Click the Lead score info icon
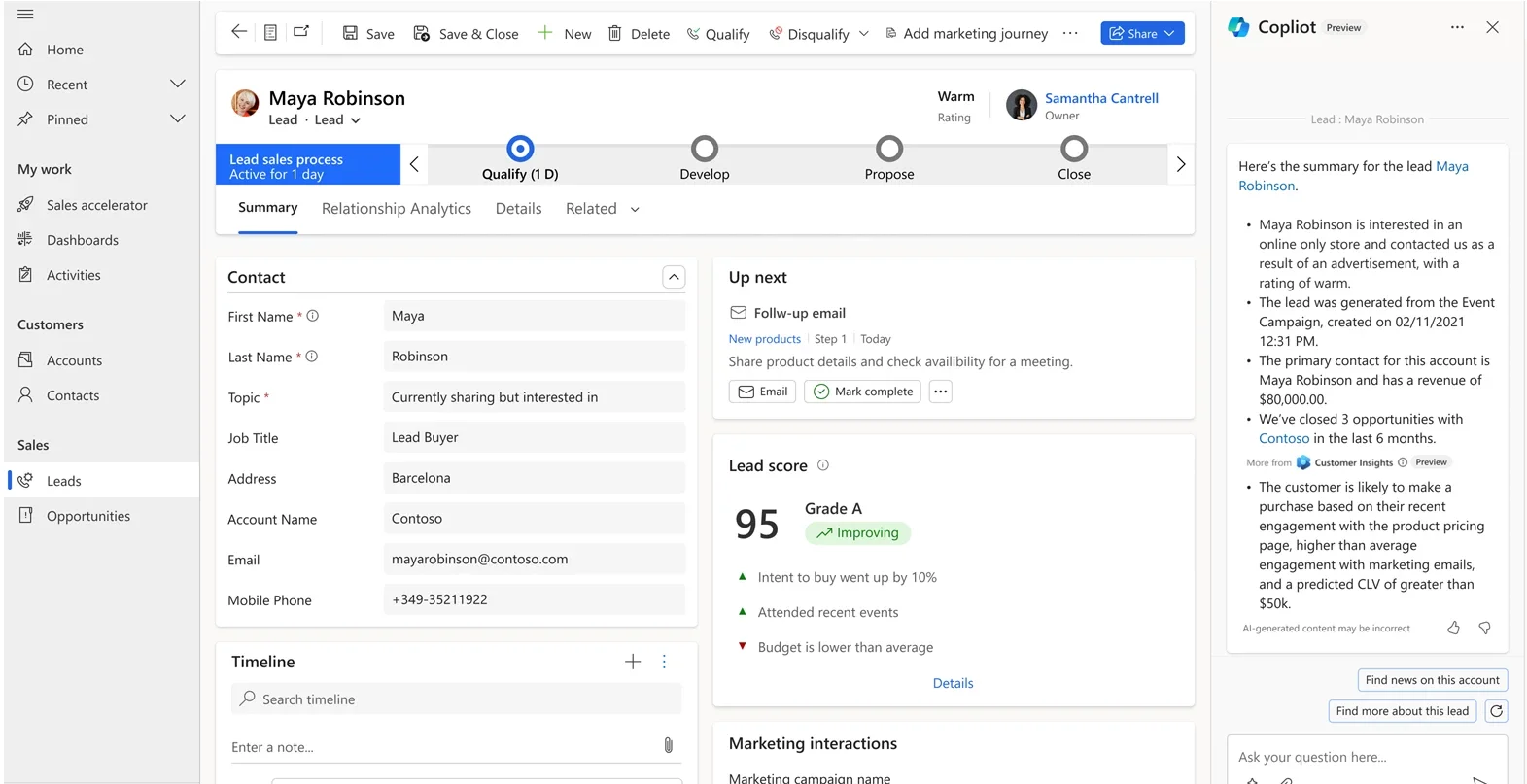The height and width of the screenshot is (784, 1527). pyautogui.click(x=822, y=465)
